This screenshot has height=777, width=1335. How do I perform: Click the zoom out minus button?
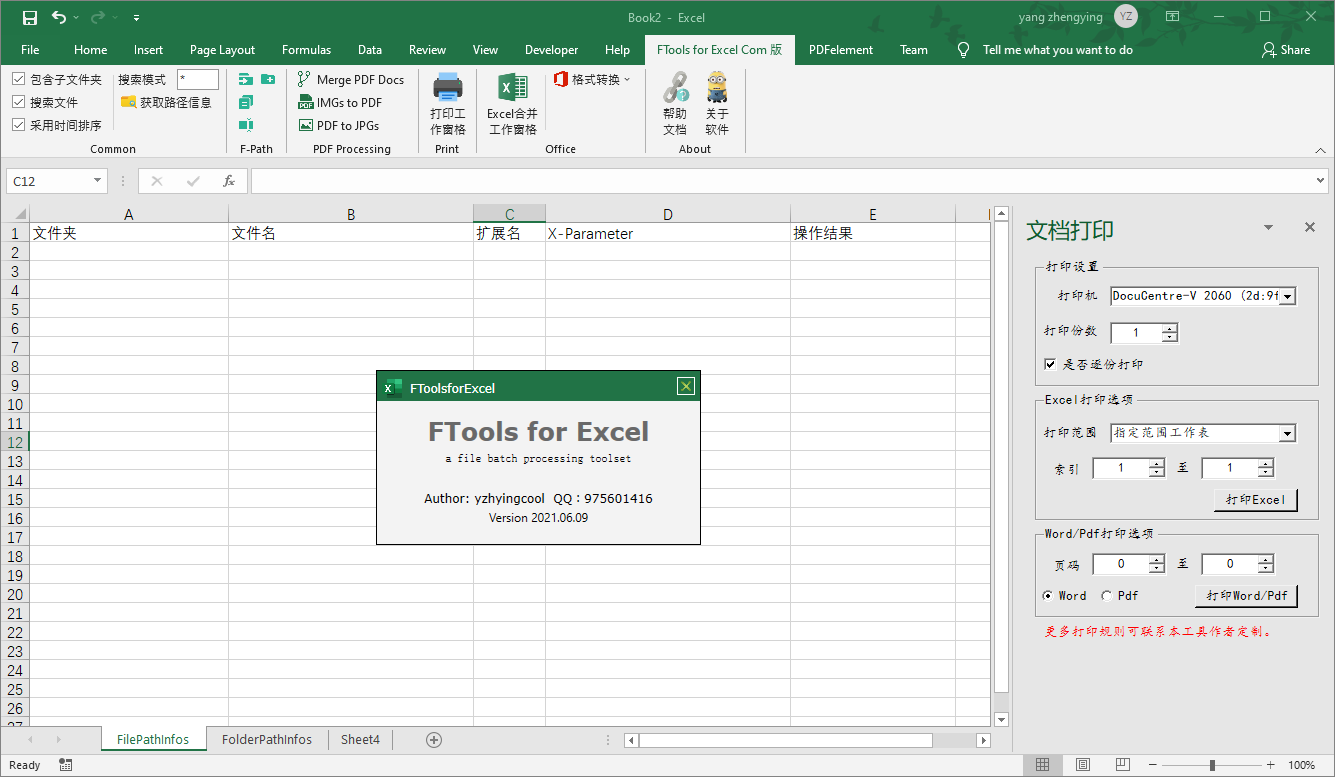(1155, 765)
